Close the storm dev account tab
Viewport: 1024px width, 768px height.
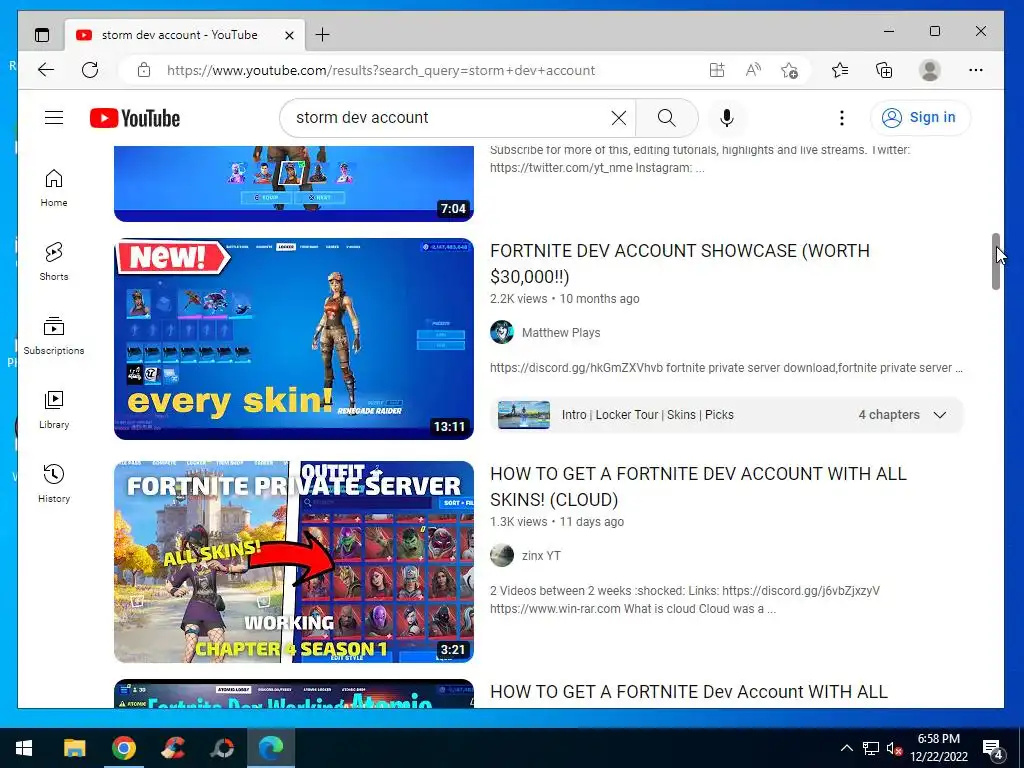click(289, 35)
